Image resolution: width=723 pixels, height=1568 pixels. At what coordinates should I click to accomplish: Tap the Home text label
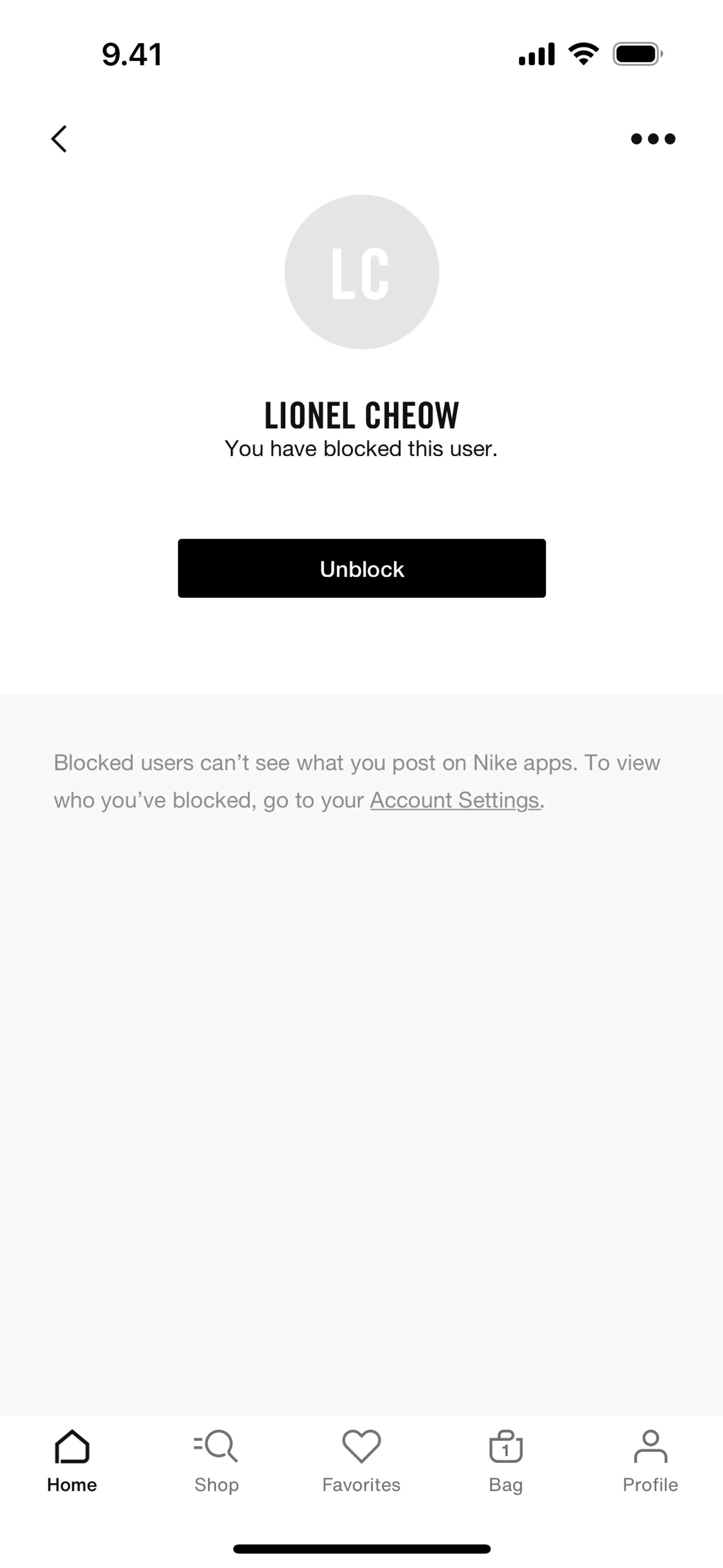(72, 1485)
